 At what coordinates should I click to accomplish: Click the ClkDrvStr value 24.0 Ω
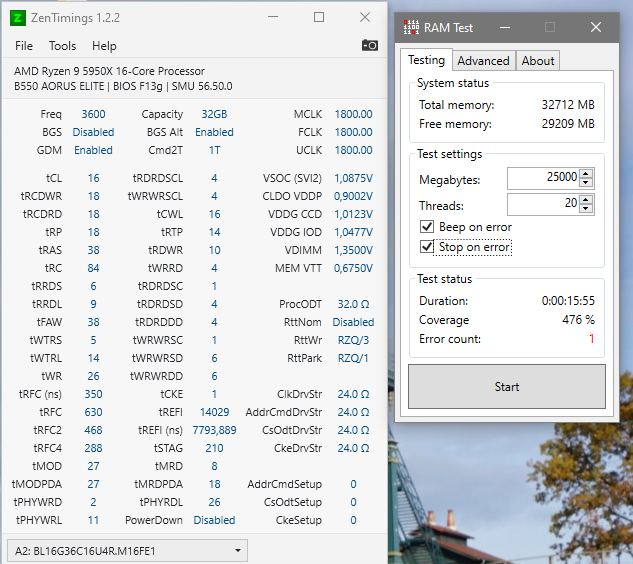pos(353,394)
